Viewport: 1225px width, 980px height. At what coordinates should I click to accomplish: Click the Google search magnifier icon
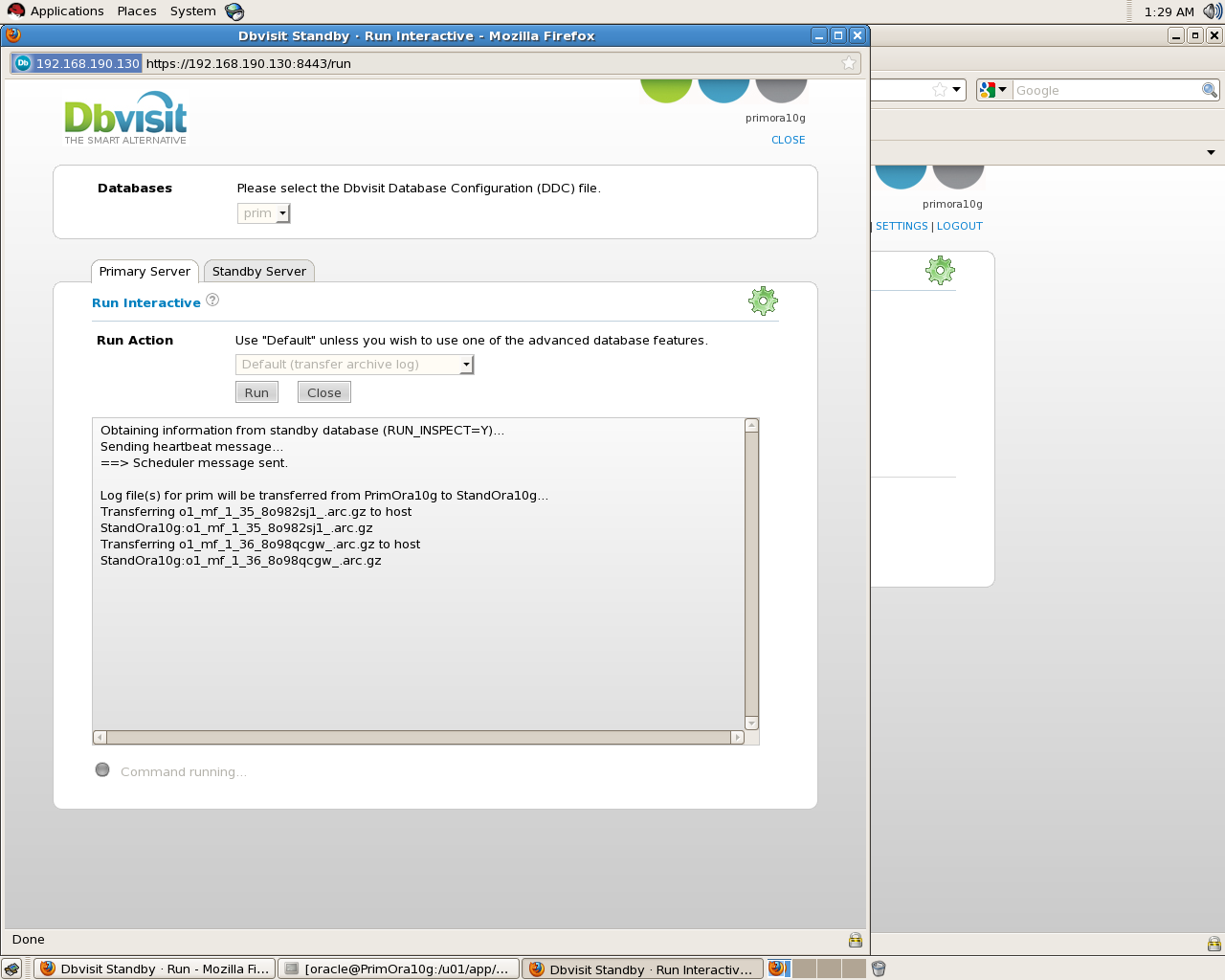[1209, 90]
